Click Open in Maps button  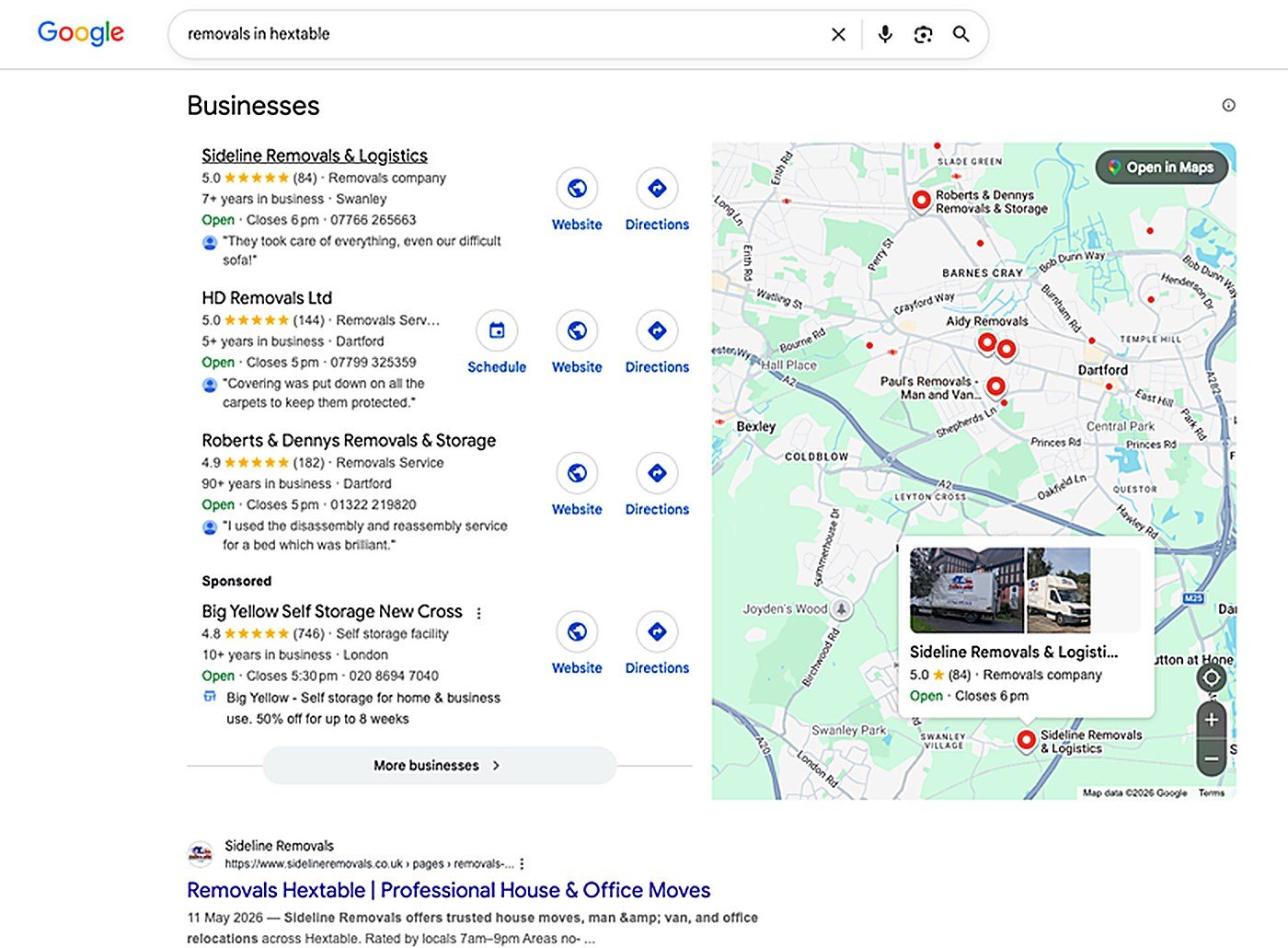(x=1161, y=168)
